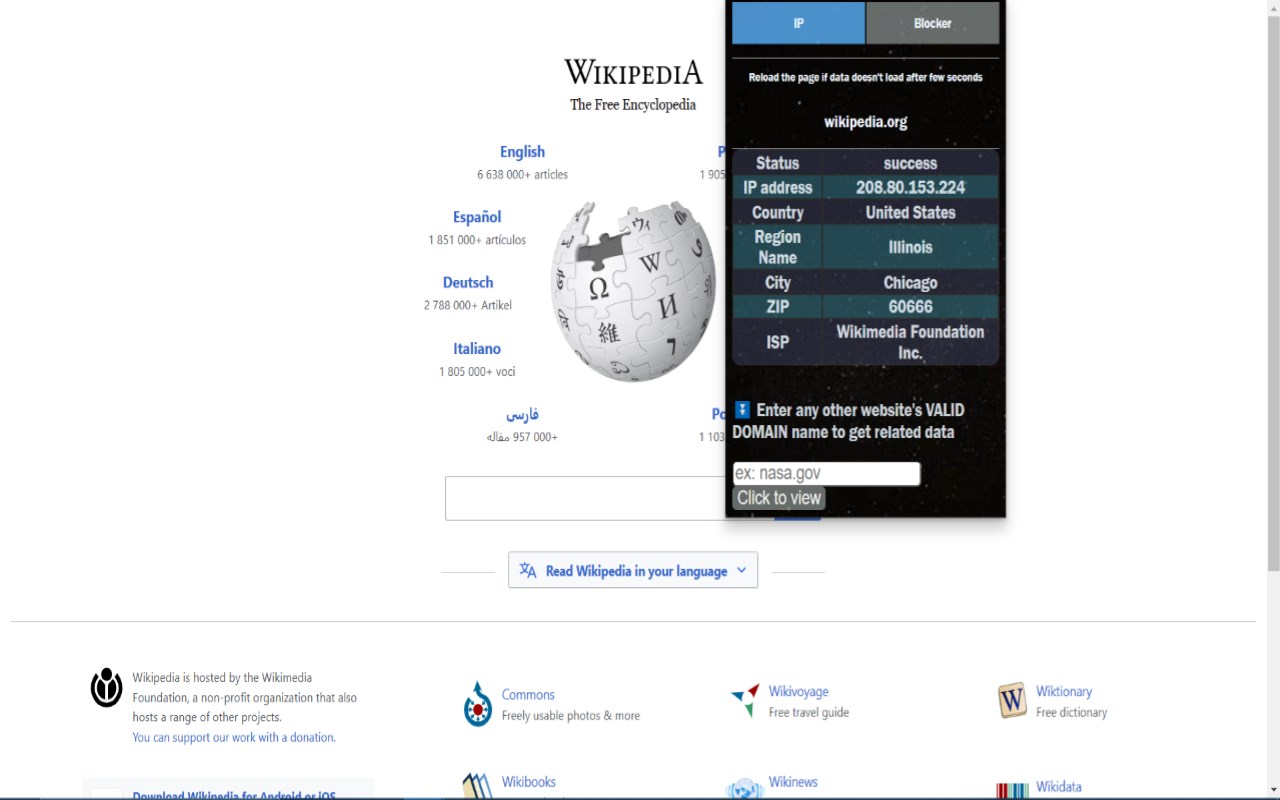The height and width of the screenshot is (800, 1280).
Task: Click '2 788 000+ Artikel' text
Action: click(x=468, y=306)
